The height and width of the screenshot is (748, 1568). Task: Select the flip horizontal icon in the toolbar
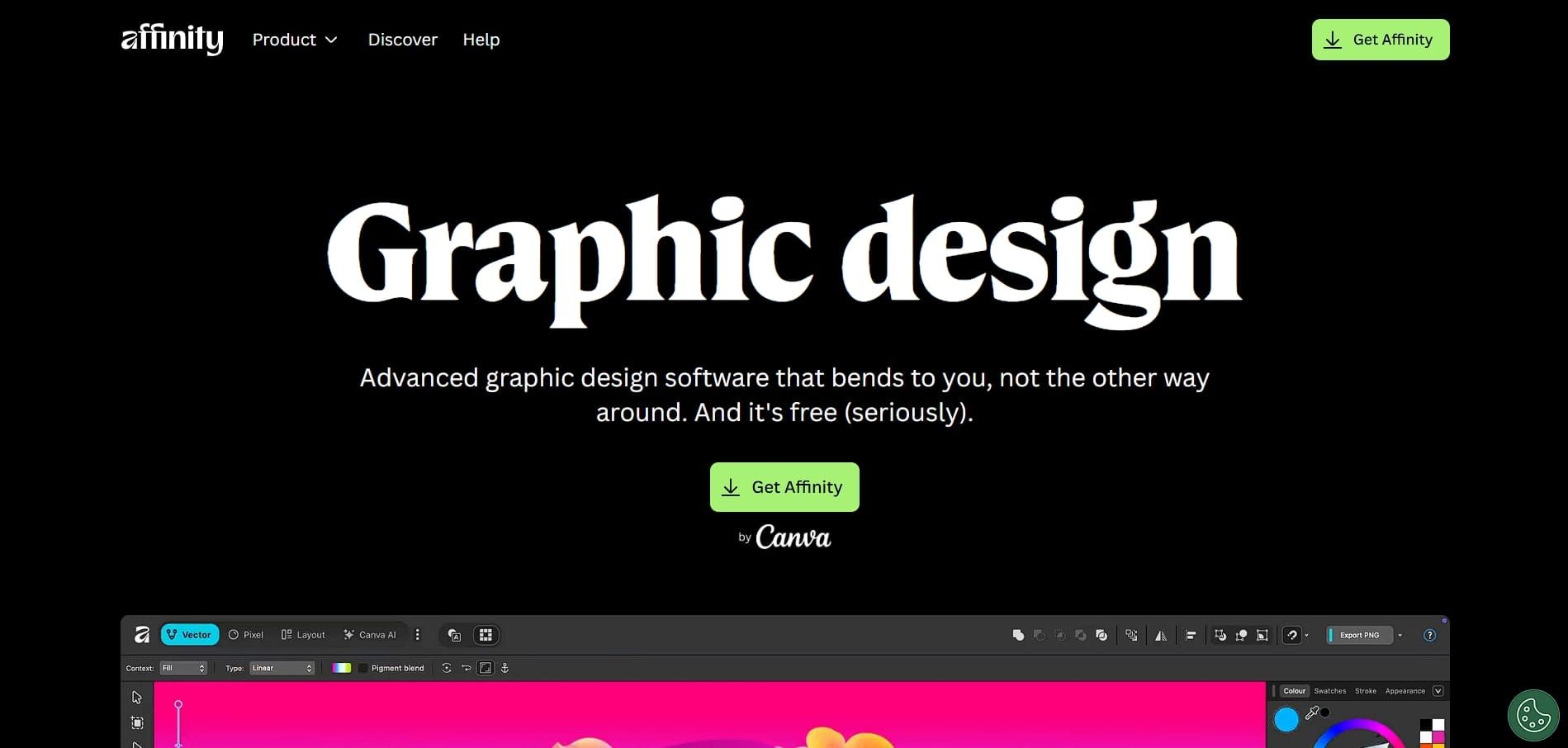(1161, 636)
